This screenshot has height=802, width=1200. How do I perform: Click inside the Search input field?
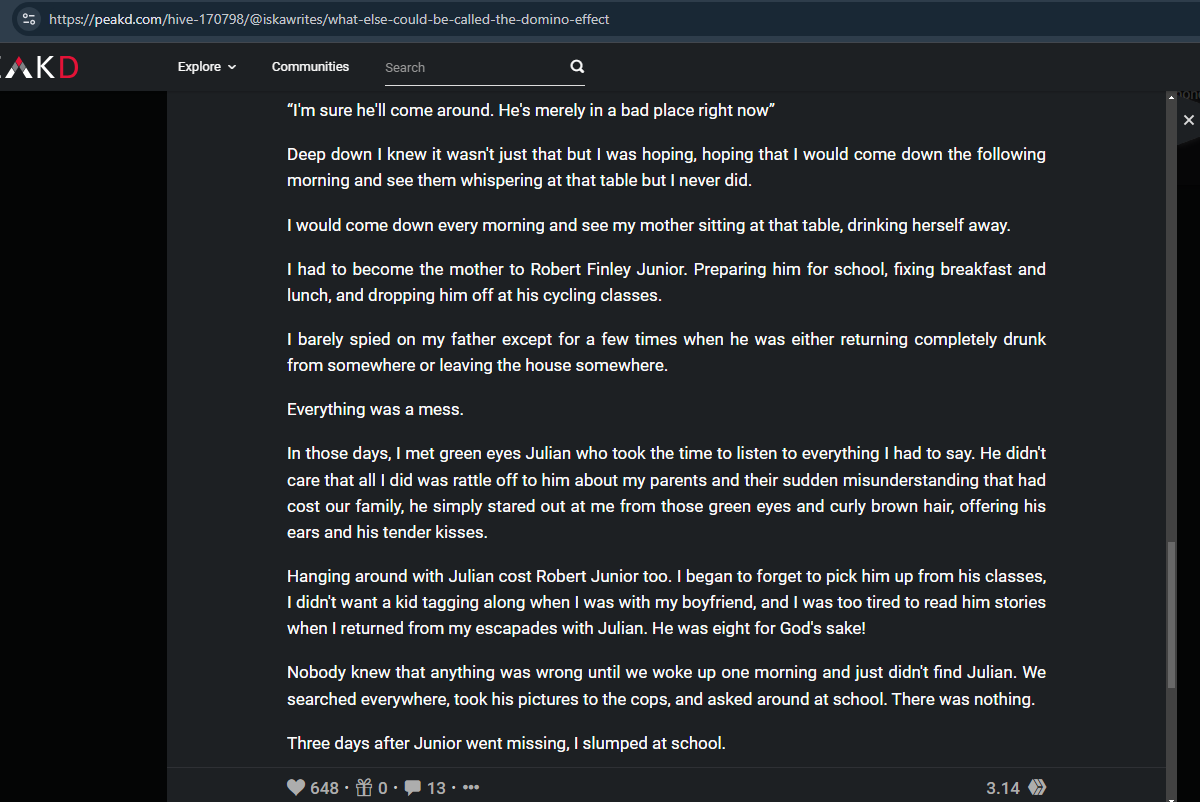click(x=474, y=67)
